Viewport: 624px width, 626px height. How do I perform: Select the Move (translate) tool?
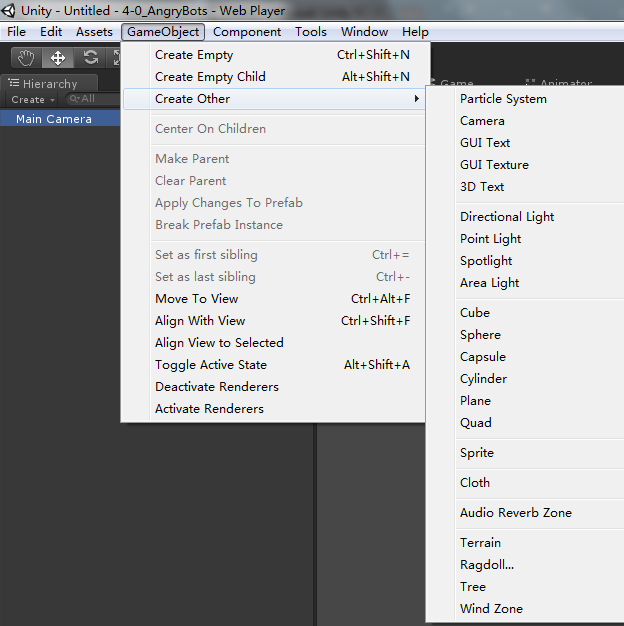click(58, 58)
